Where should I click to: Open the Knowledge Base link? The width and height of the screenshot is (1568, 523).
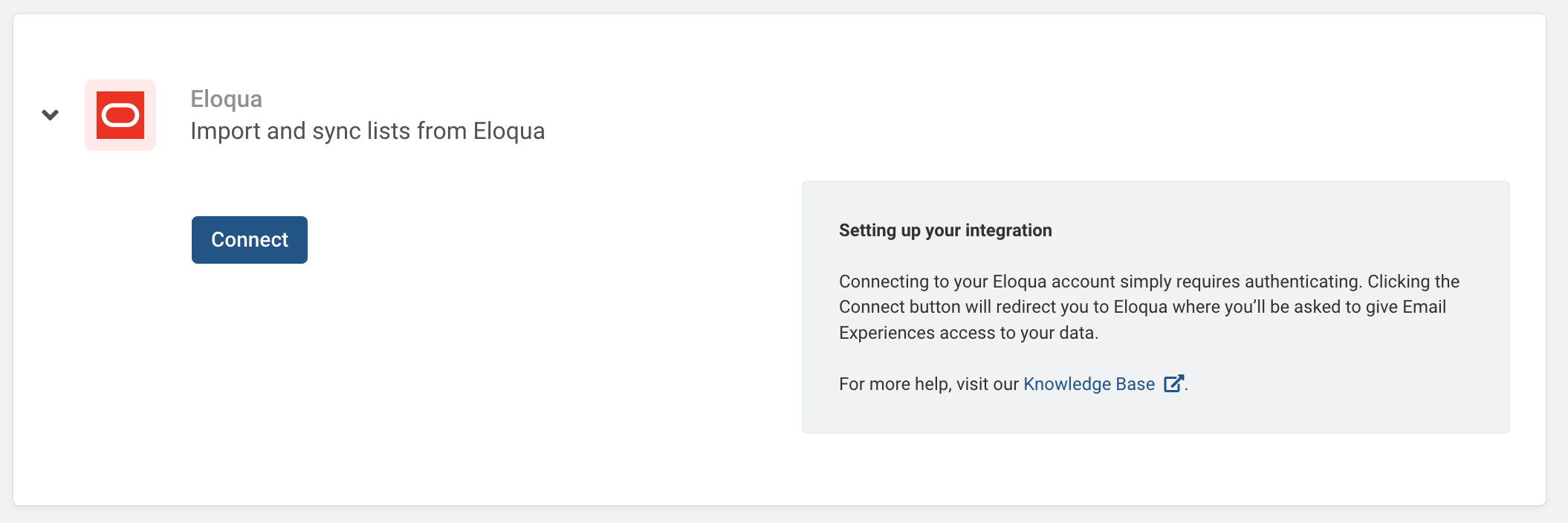(1089, 384)
